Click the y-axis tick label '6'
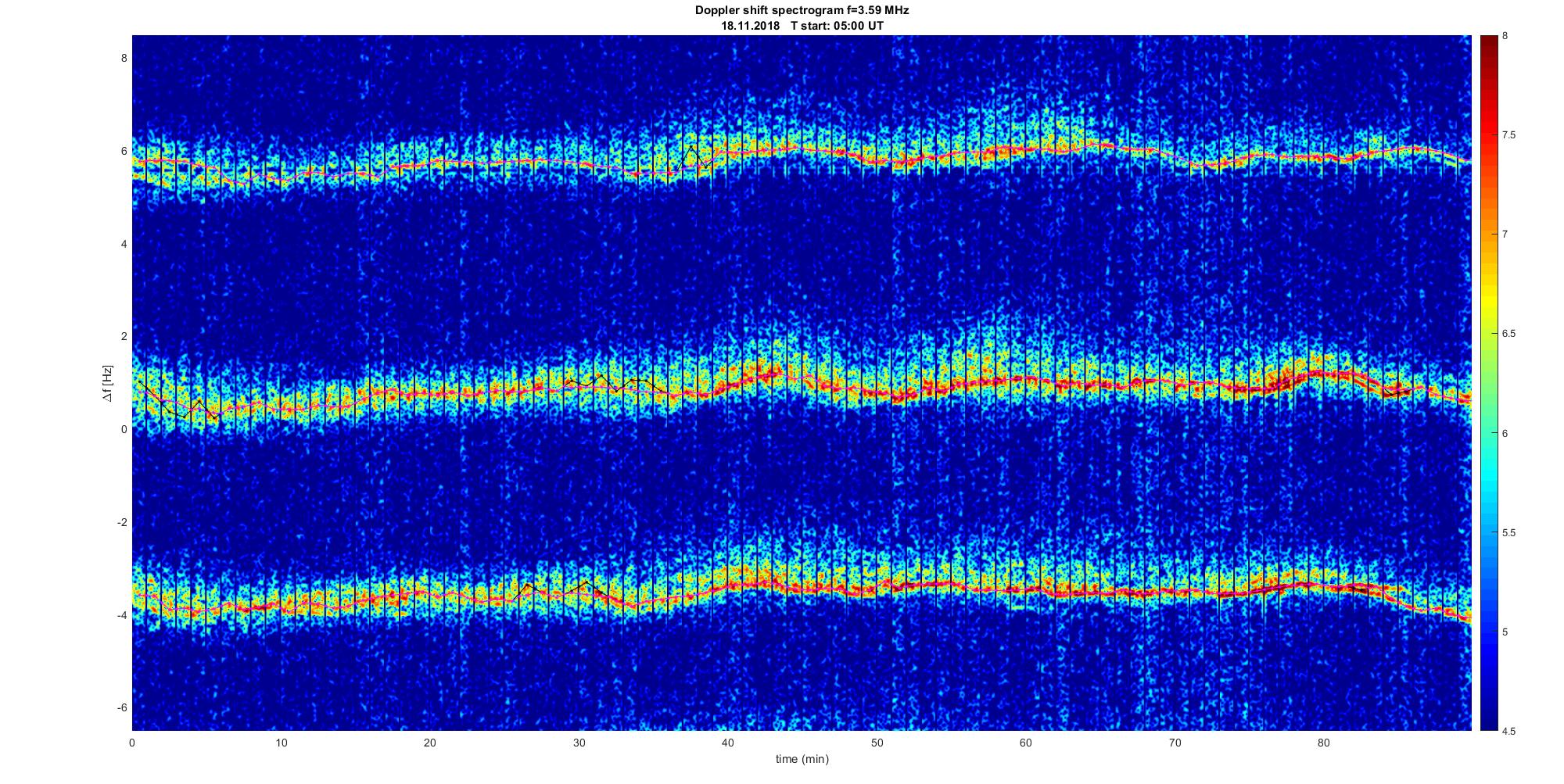Viewport: 1564px width, 784px height. 123,151
